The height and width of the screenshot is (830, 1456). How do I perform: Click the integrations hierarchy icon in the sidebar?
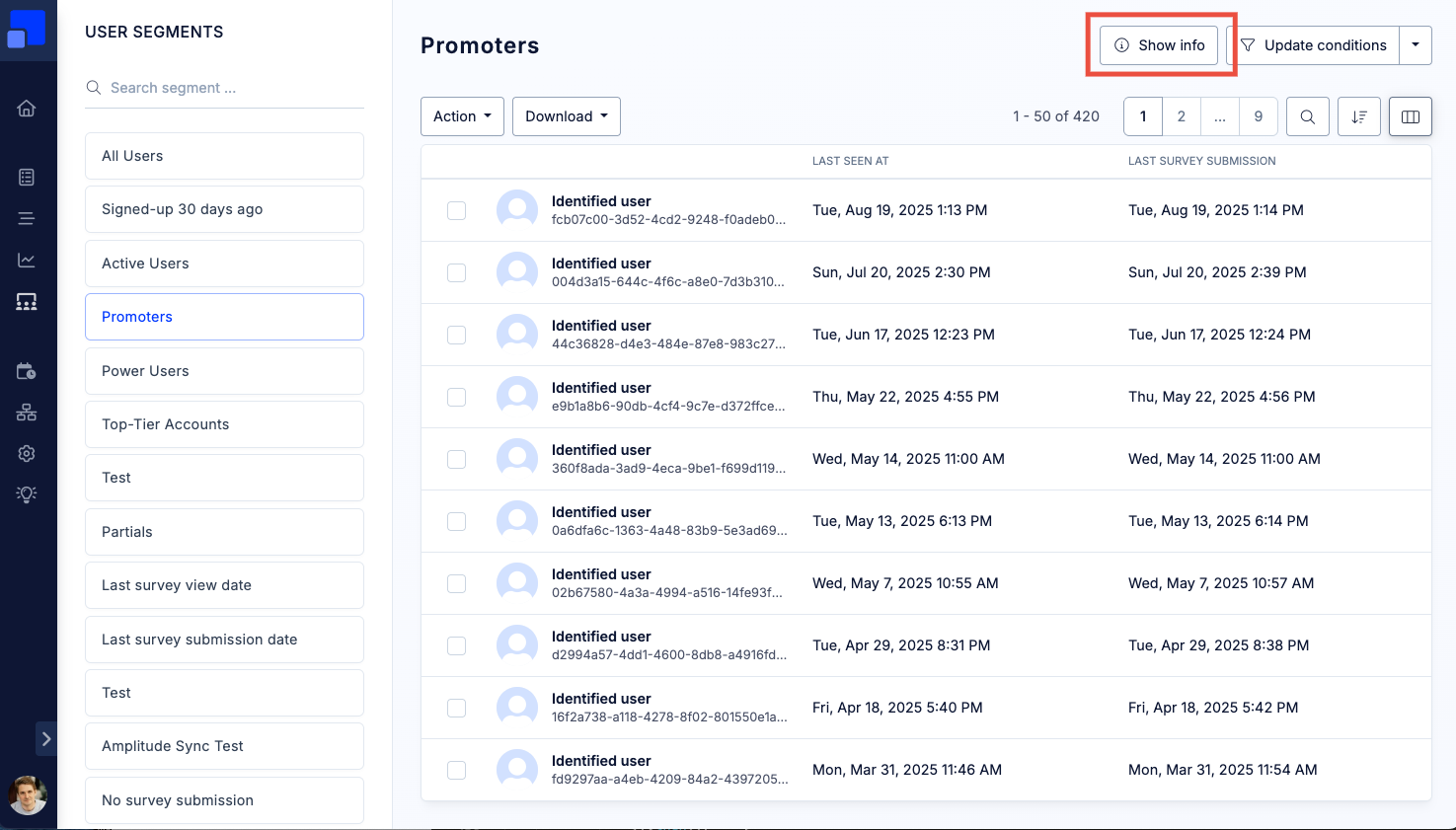(x=27, y=413)
